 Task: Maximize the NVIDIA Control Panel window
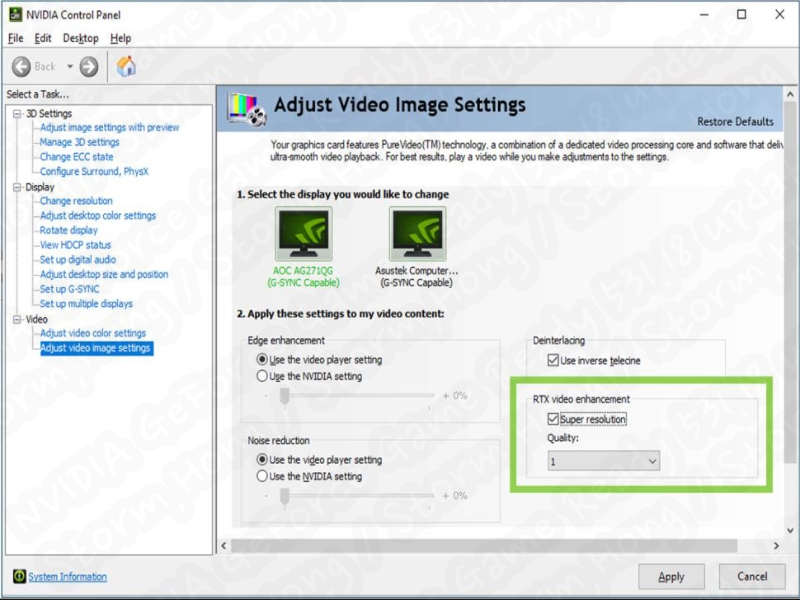(x=742, y=14)
